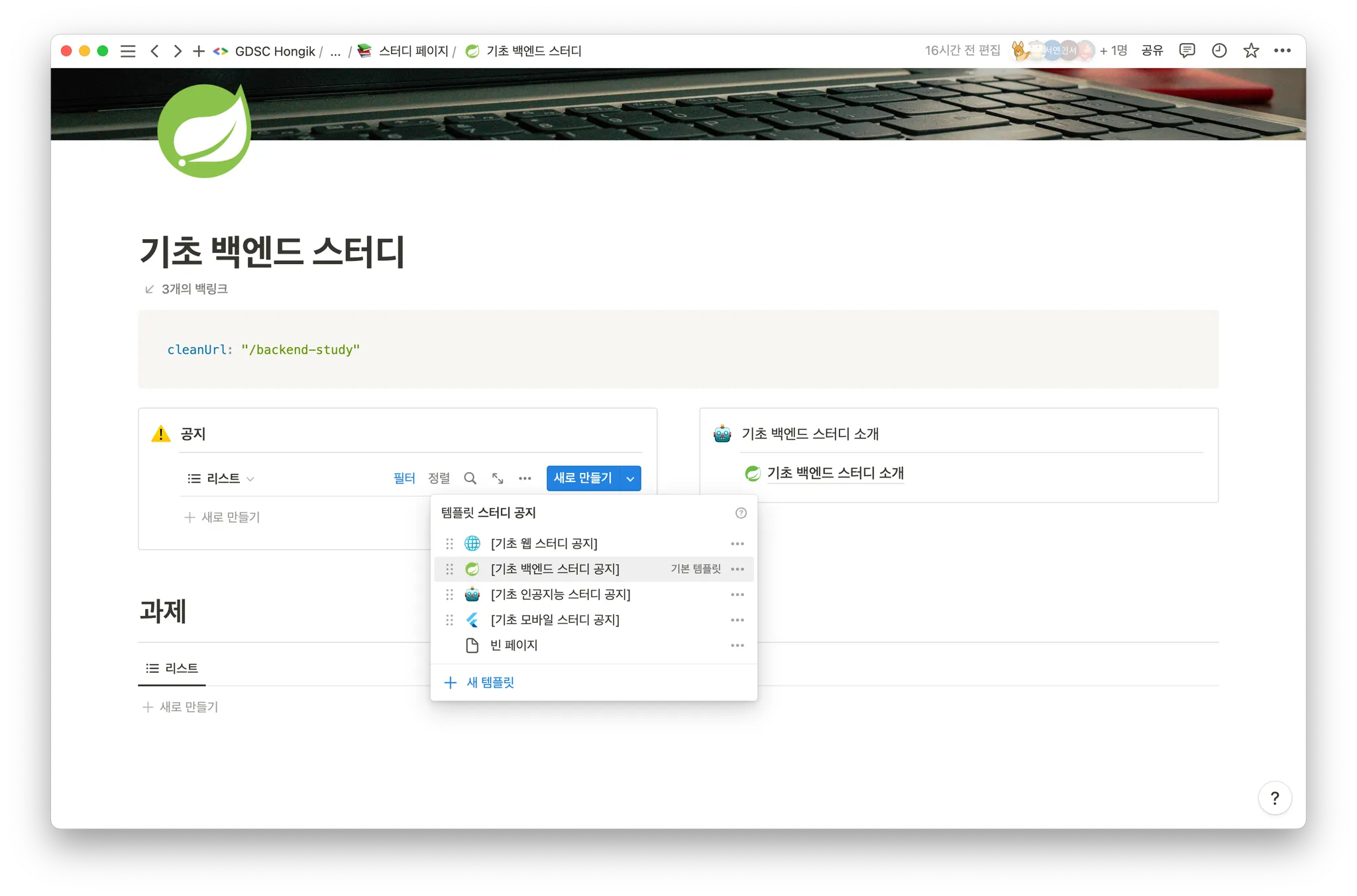
Task: Open options for [기초 모바일 스터디 공지] template
Action: click(x=737, y=621)
